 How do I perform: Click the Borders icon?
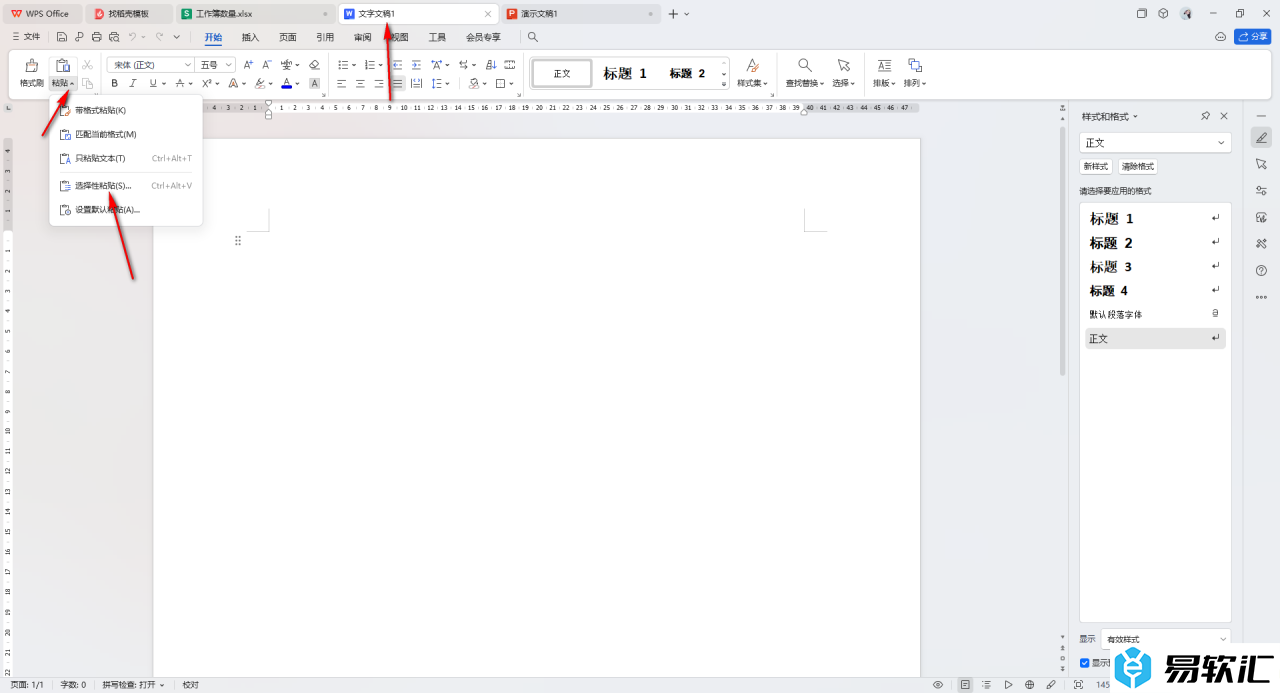pos(501,84)
